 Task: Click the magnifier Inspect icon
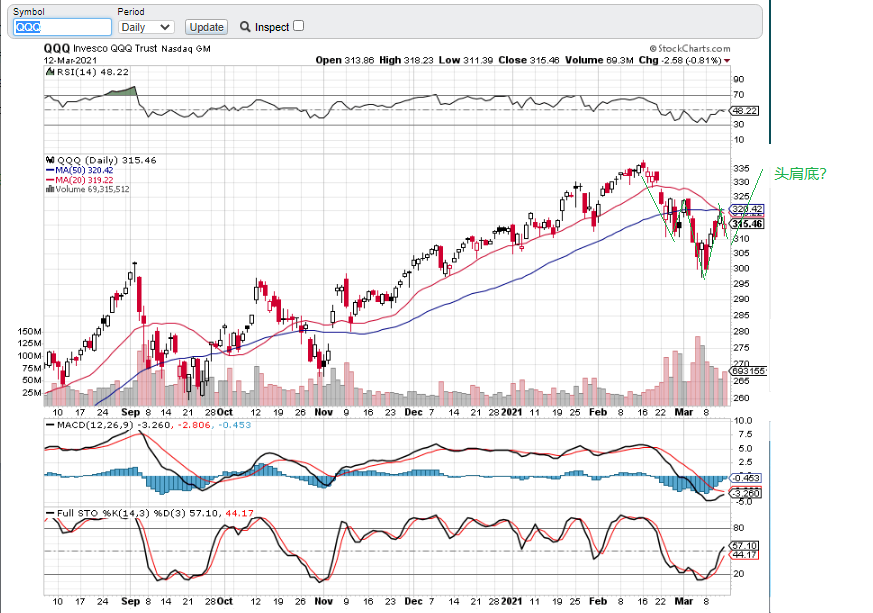[x=245, y=27]
